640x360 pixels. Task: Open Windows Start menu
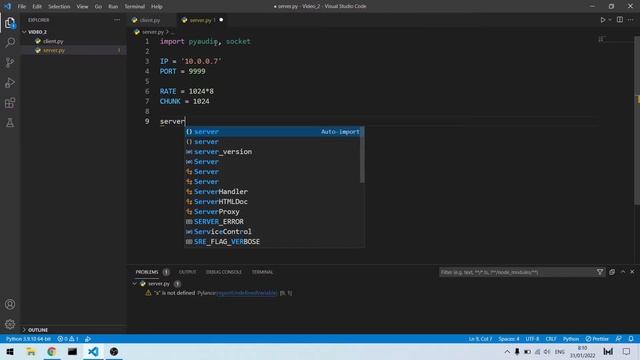tap(10, 351)
